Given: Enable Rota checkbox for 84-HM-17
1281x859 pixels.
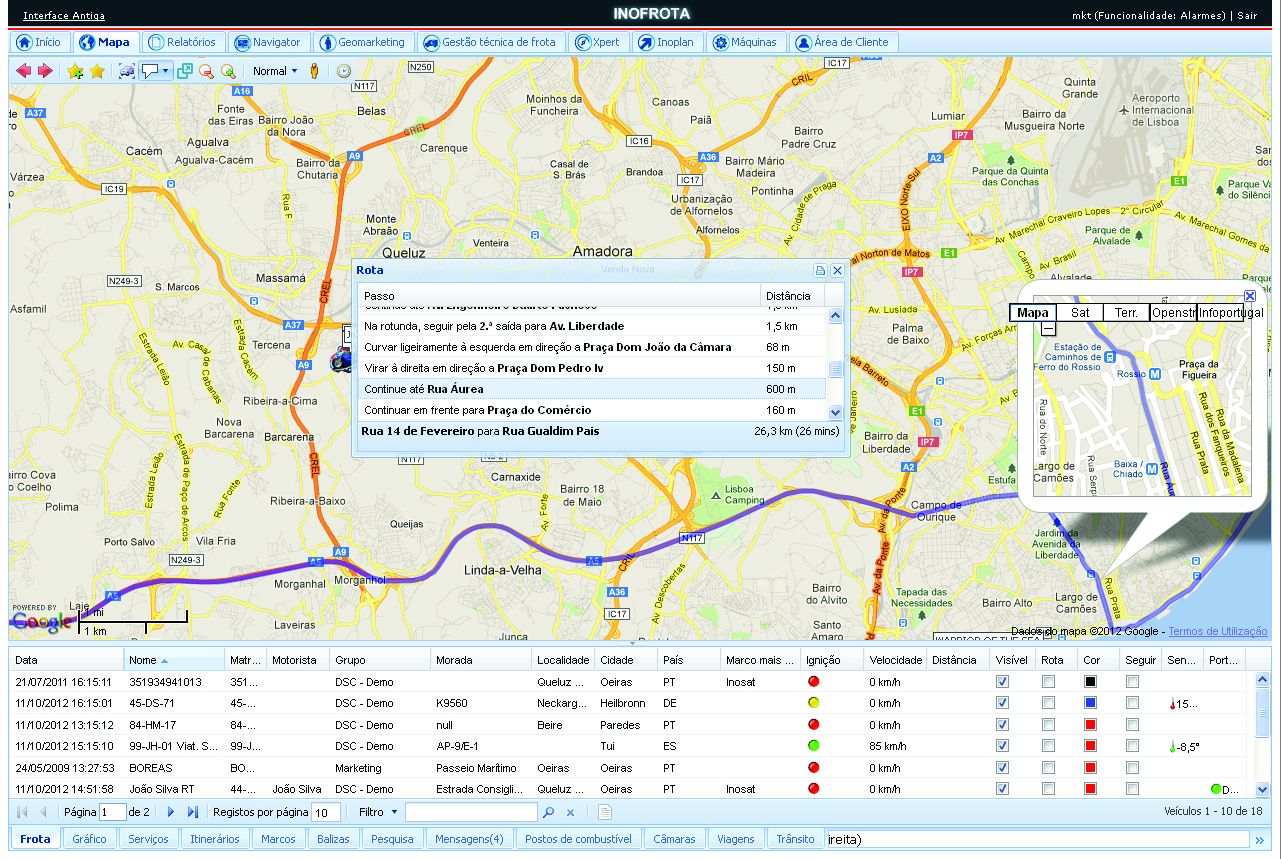Looking at the screenshot, I should click(1047, 724).
